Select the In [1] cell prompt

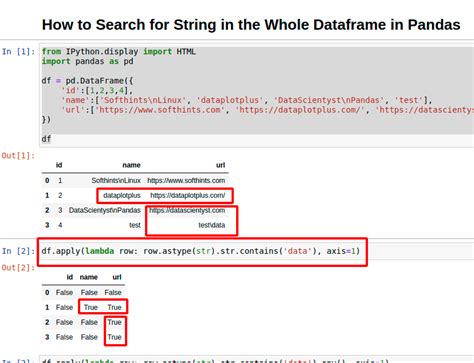pos(19,52)
